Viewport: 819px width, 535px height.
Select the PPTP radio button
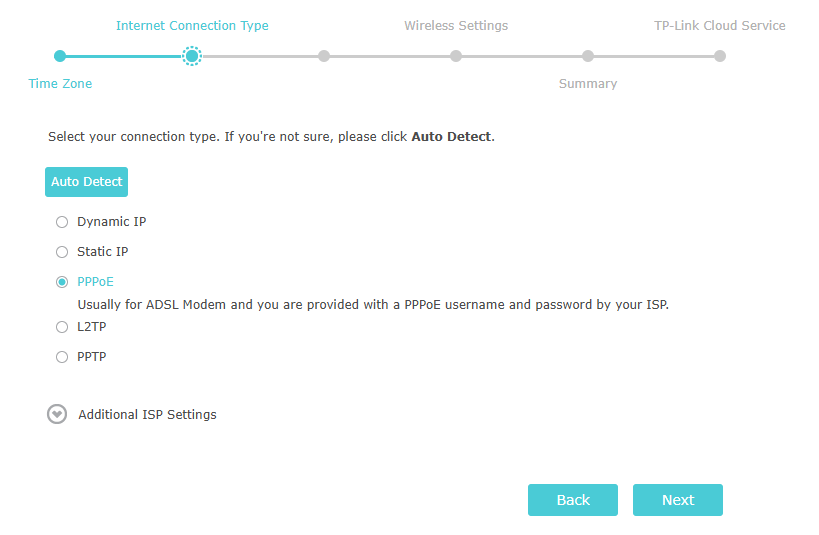point(62,357)
